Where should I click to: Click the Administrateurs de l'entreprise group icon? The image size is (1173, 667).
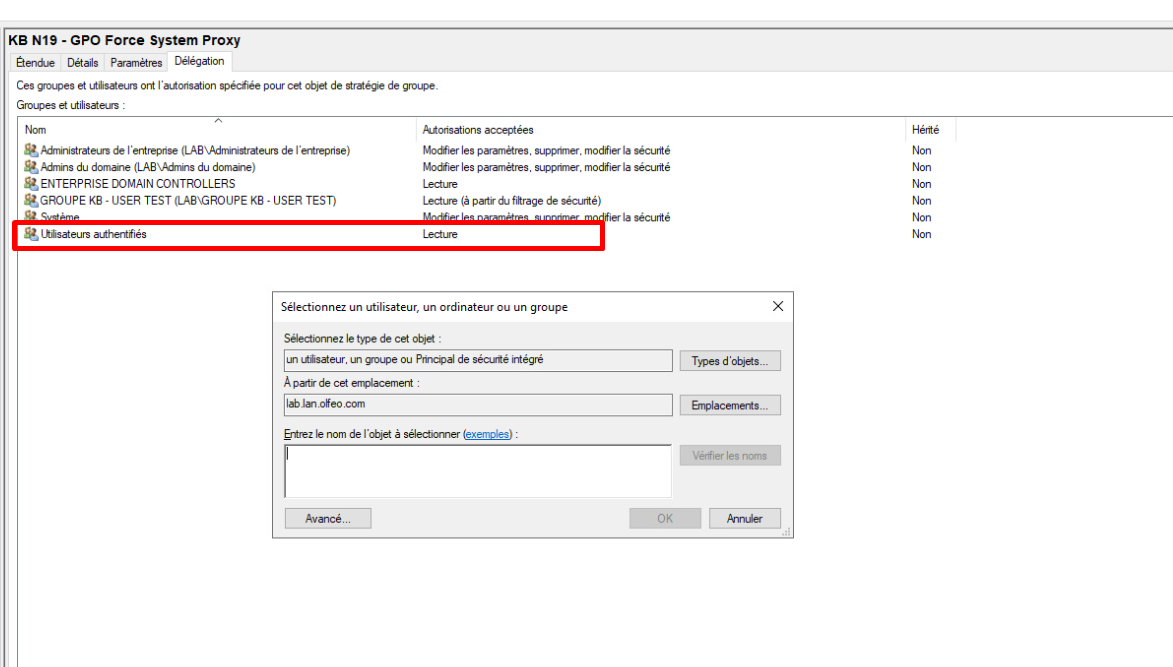(x=31, y=150)
